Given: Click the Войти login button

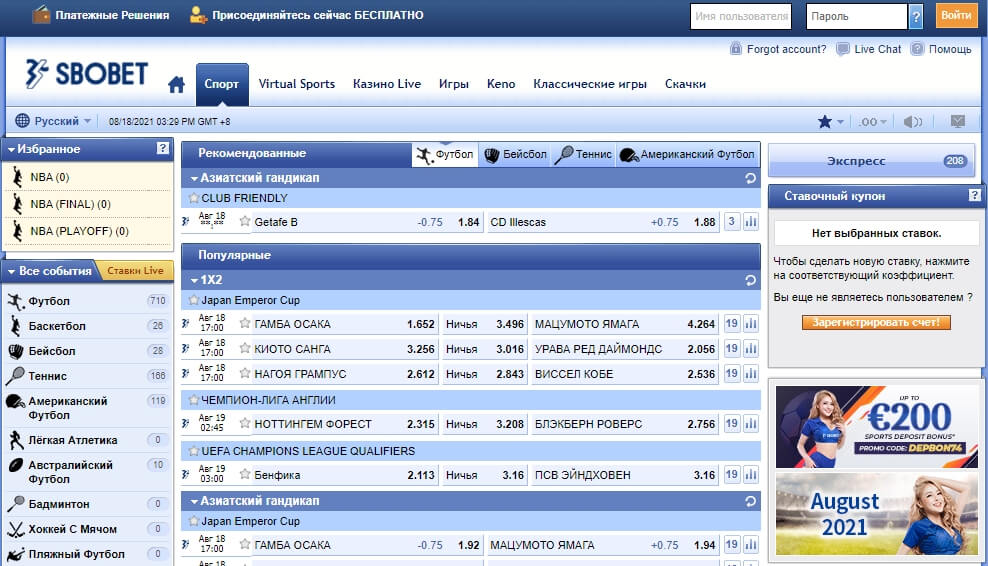Looking at the screenshot, I should pos(956,16).
